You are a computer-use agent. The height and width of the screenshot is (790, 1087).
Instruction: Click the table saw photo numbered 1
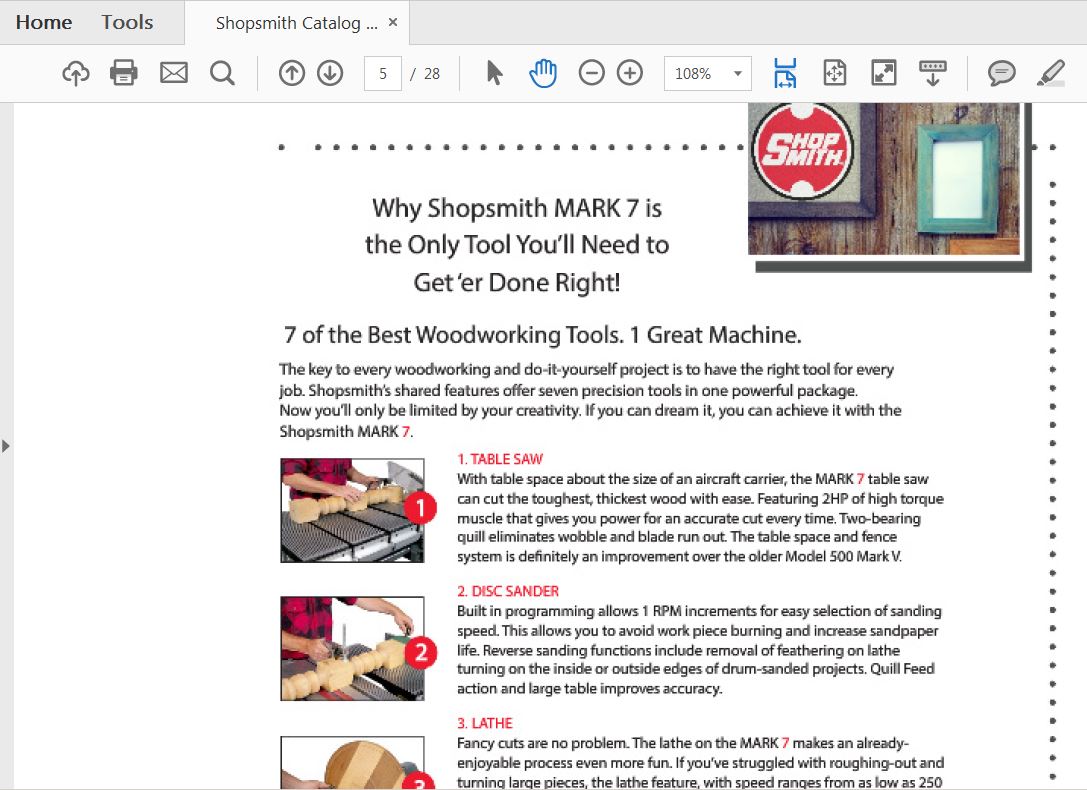(352, 510)
